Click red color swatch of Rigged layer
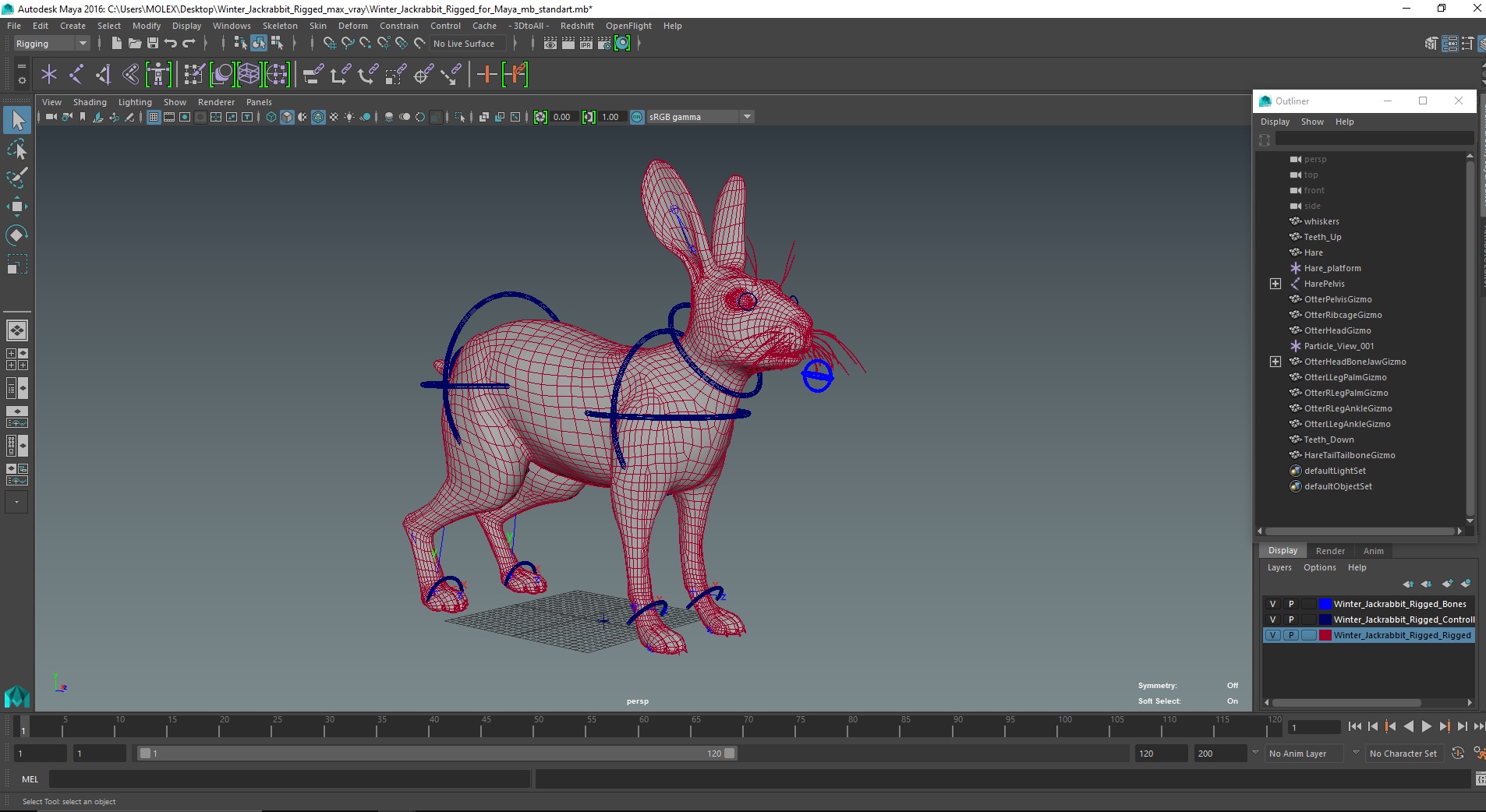The height and width of the screenshot is (812, 1486). pos(1325,635)
